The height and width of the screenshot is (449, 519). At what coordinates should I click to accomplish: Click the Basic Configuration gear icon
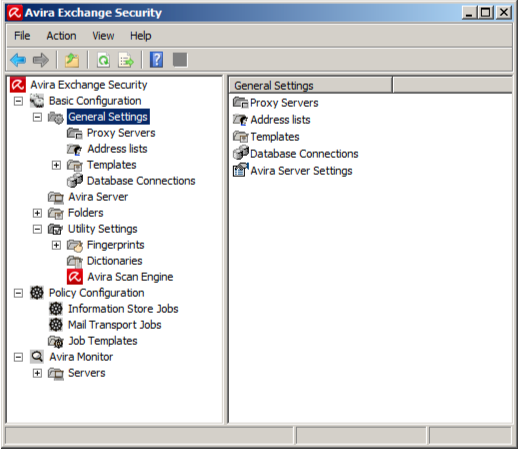37,101
